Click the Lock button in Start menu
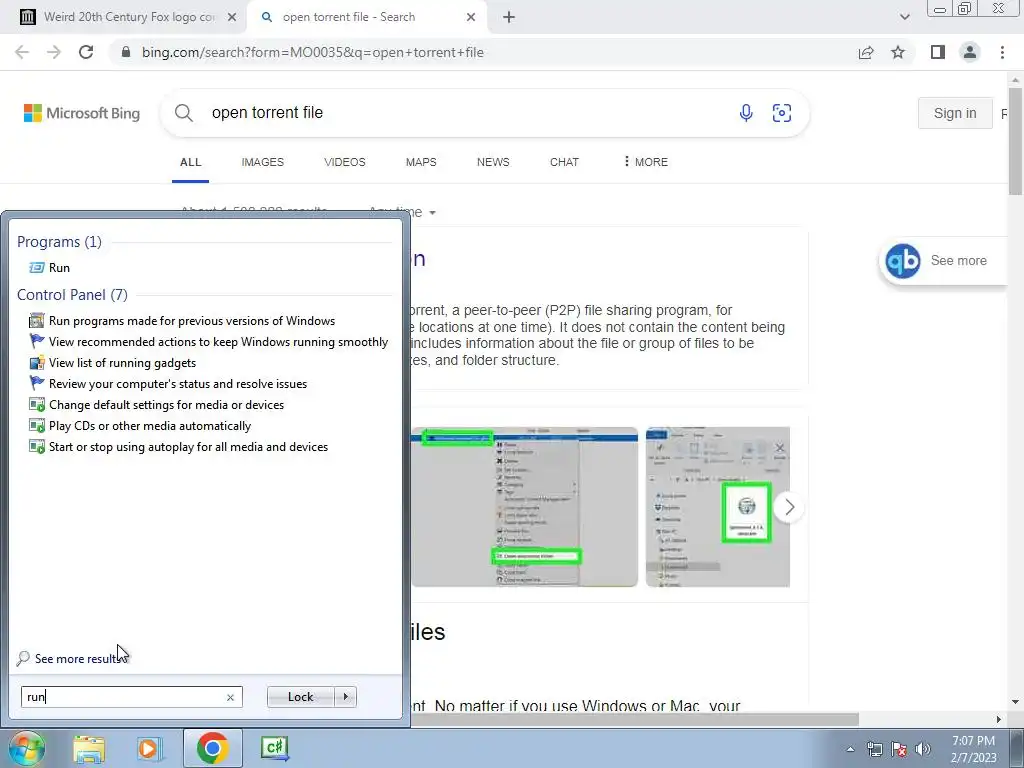The height and width of the screenshot is (768, 1024). [x=300, y=697]
